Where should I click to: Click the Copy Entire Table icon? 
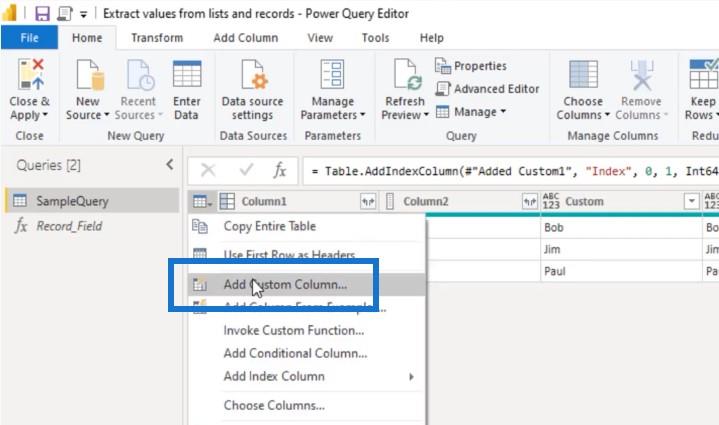click(x=200, y=226)
